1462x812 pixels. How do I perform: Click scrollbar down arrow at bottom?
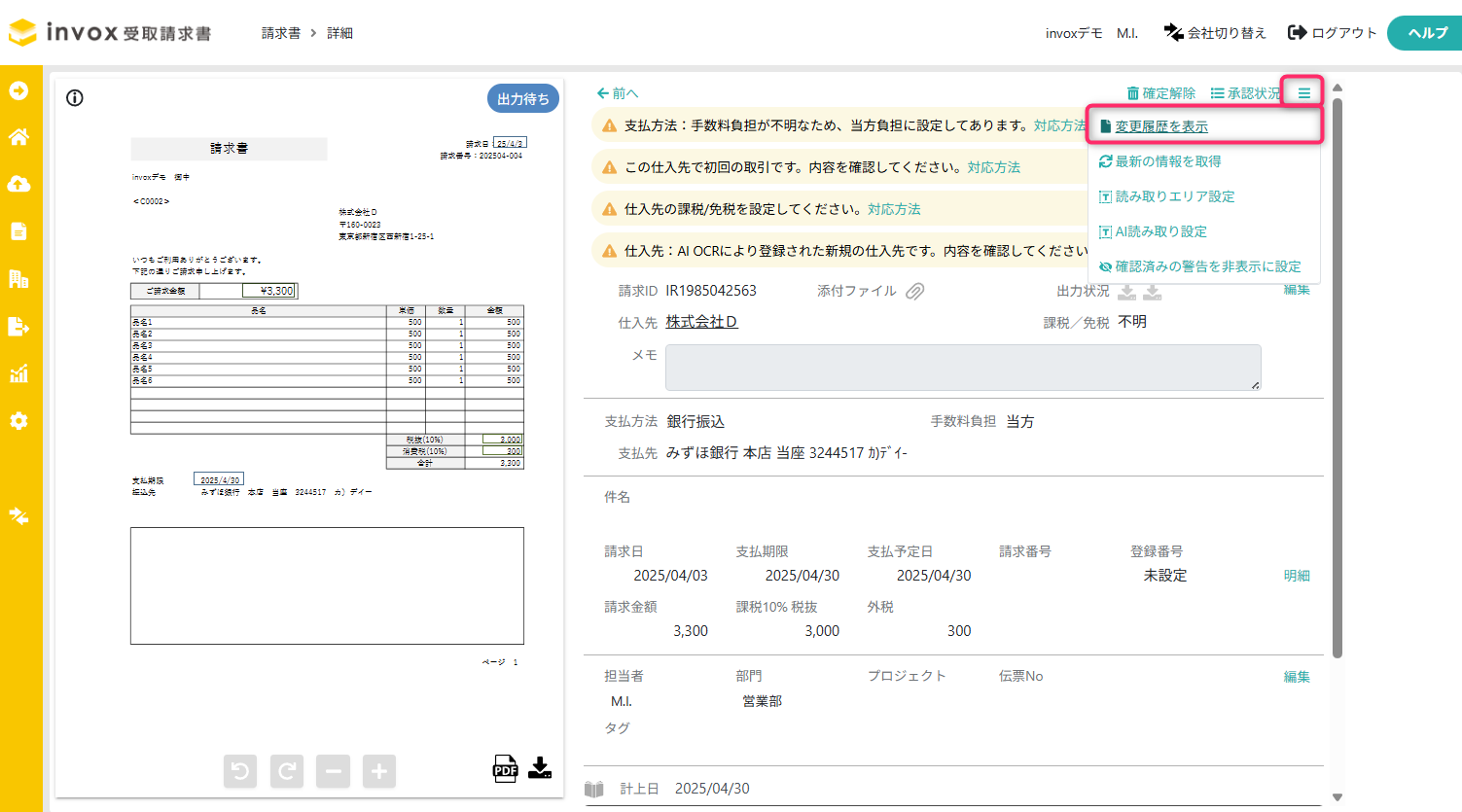point(1337,797)
